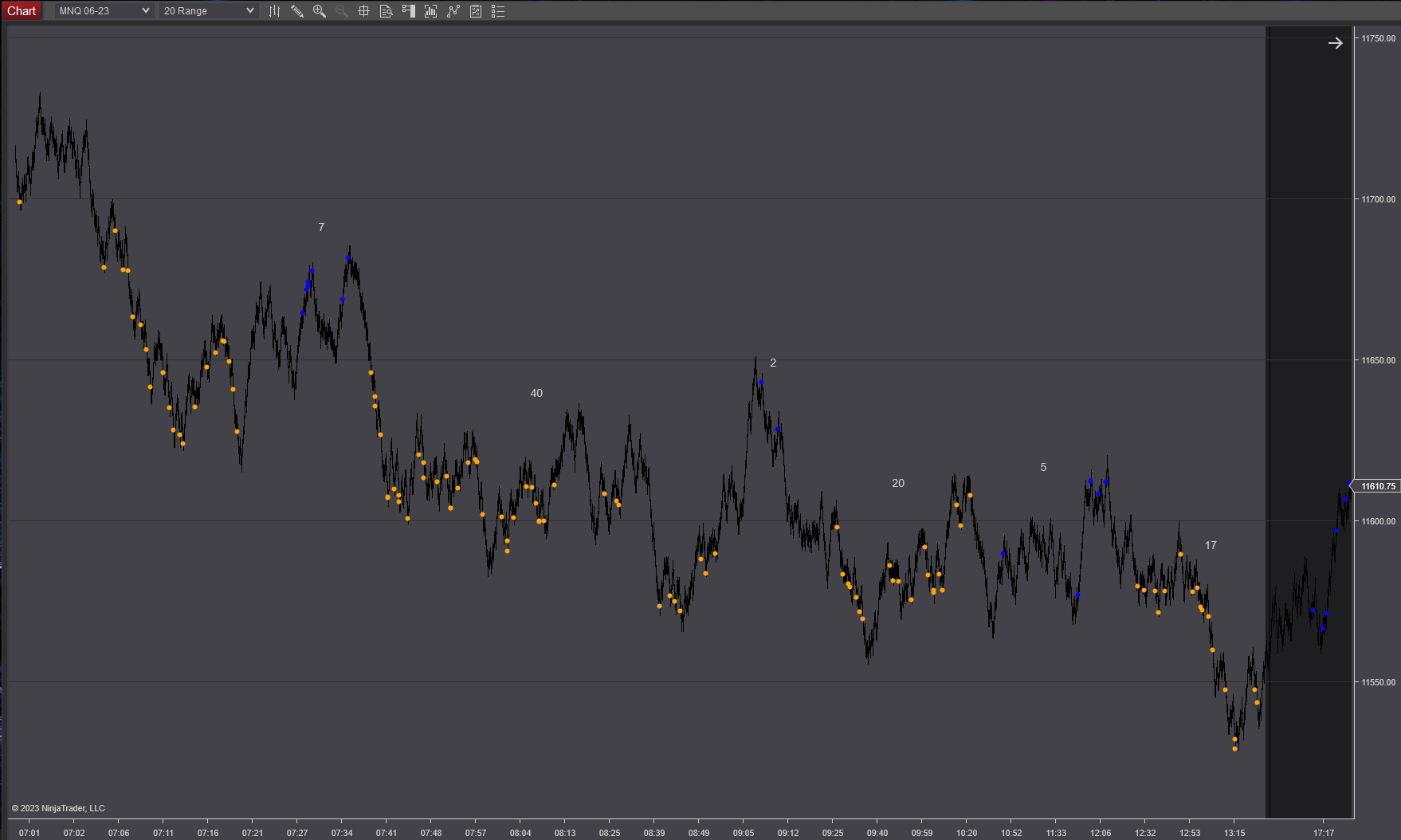The width and height of the screenshot is (1401, 840).
Task: Open the Strategies dialog
Action: pos(453,11)
